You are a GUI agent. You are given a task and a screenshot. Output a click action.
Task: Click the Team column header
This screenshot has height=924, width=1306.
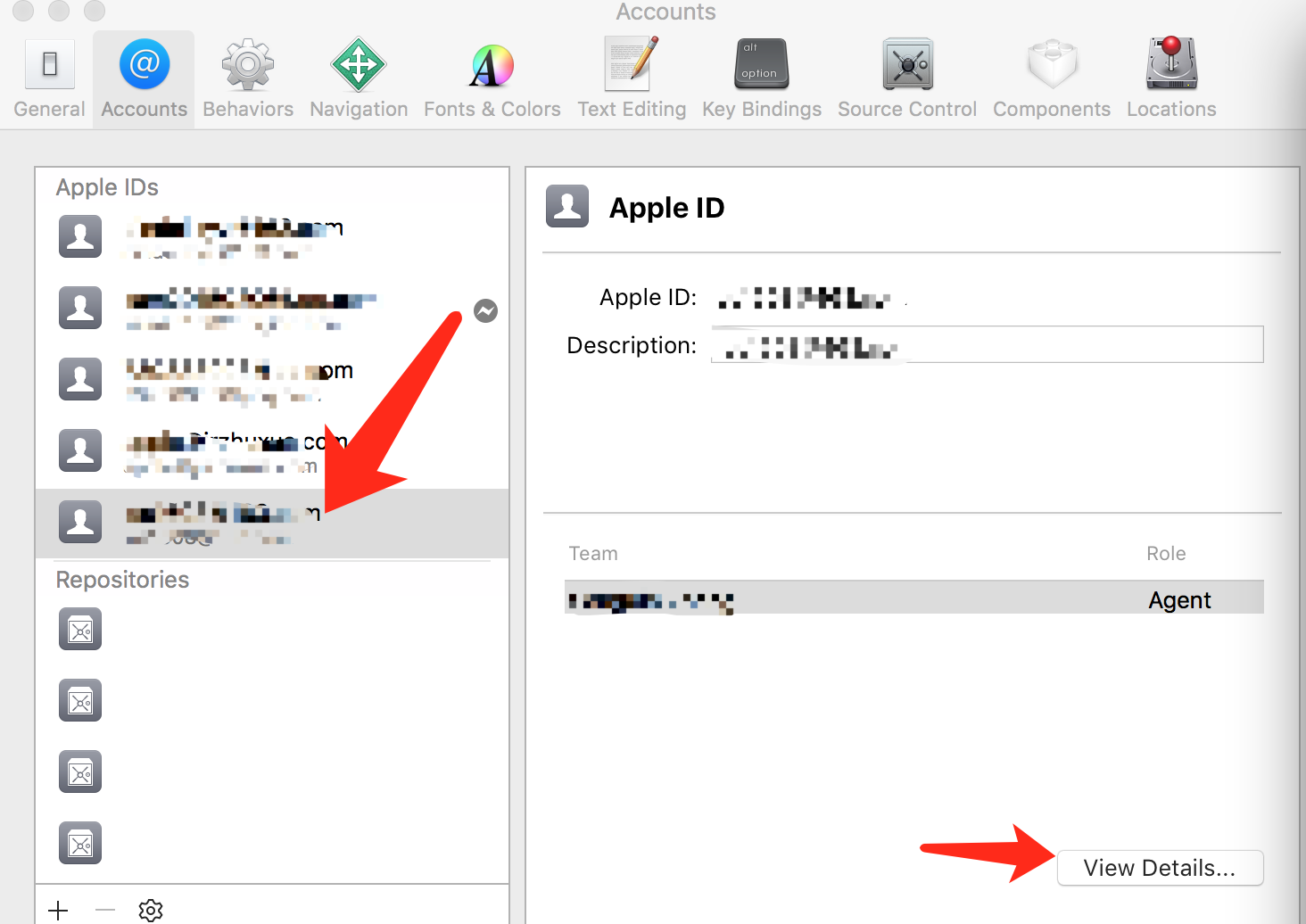(x=593, y=554)
